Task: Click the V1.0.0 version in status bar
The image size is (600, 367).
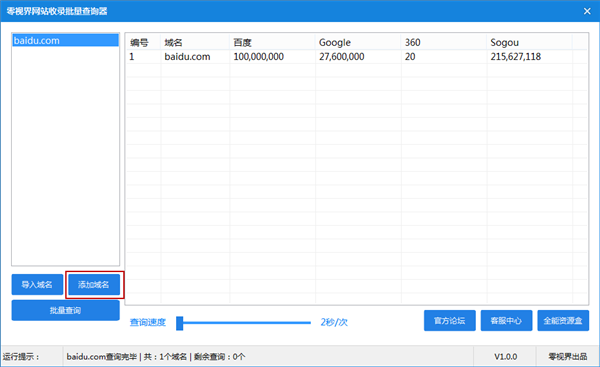Action: tap(505, 357)
